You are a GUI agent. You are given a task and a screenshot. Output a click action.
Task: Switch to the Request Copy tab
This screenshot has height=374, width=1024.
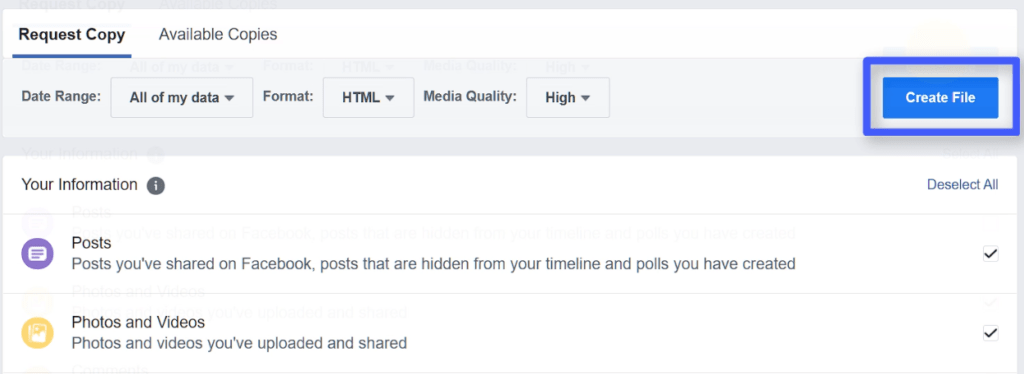coord(72,35)
